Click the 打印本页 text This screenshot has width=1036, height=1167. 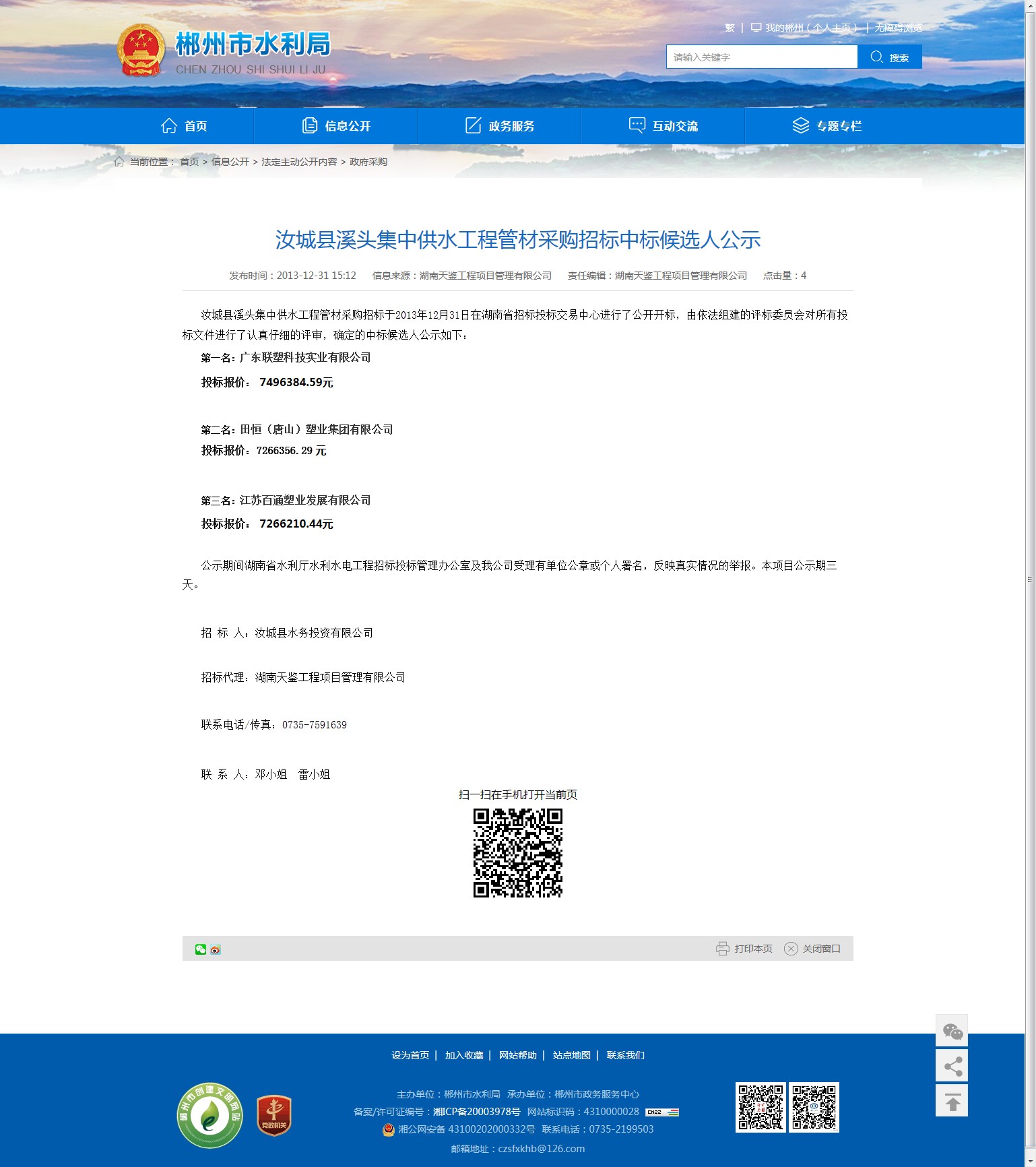[754, 949]
